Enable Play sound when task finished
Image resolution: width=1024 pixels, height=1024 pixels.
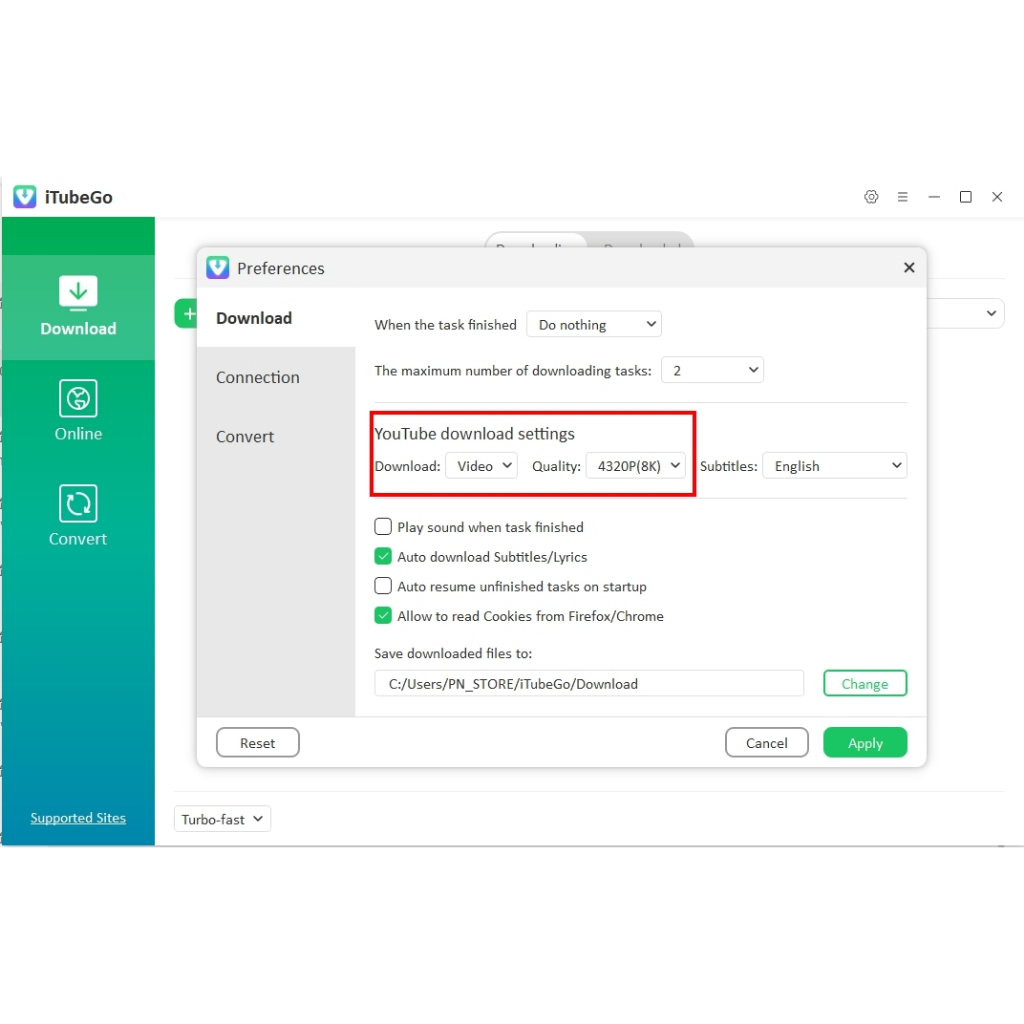click(383, 526)
